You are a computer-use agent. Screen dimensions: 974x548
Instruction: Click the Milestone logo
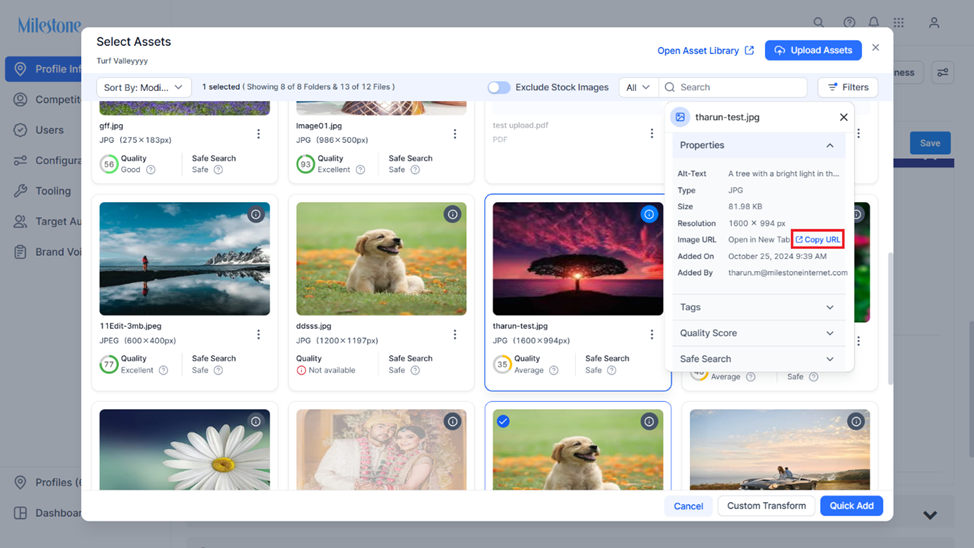coord(49,25)
